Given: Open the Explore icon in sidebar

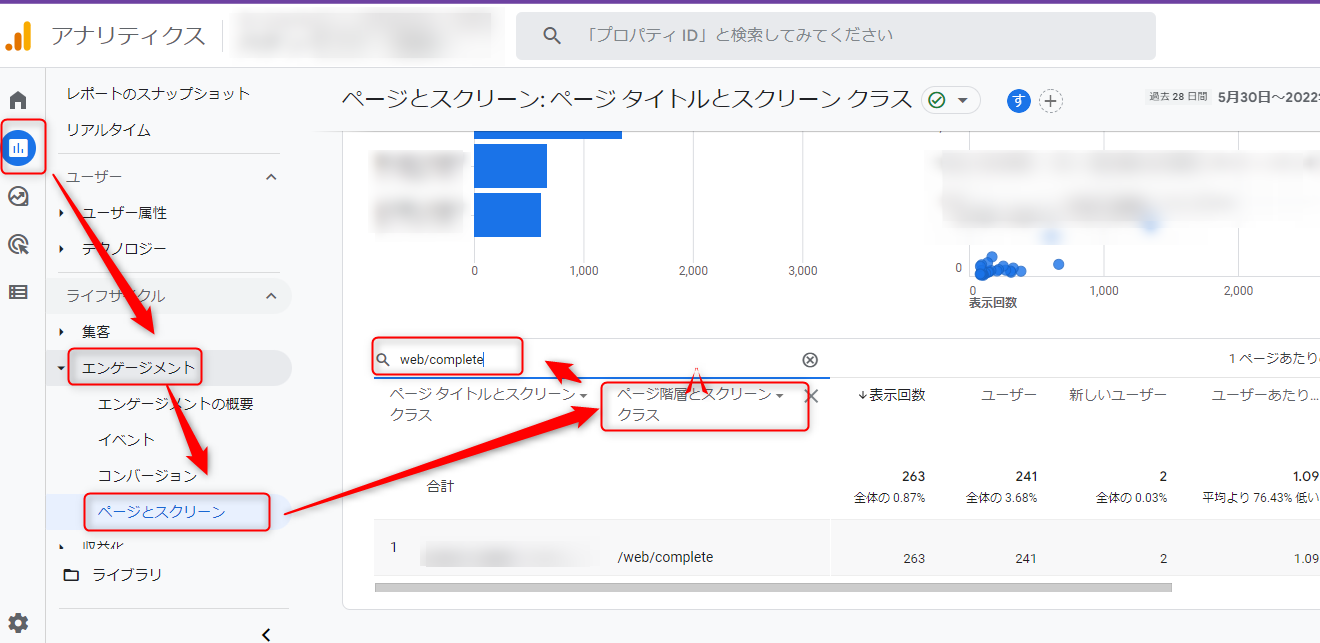Looking at the screenshot, I should point(18,196).
